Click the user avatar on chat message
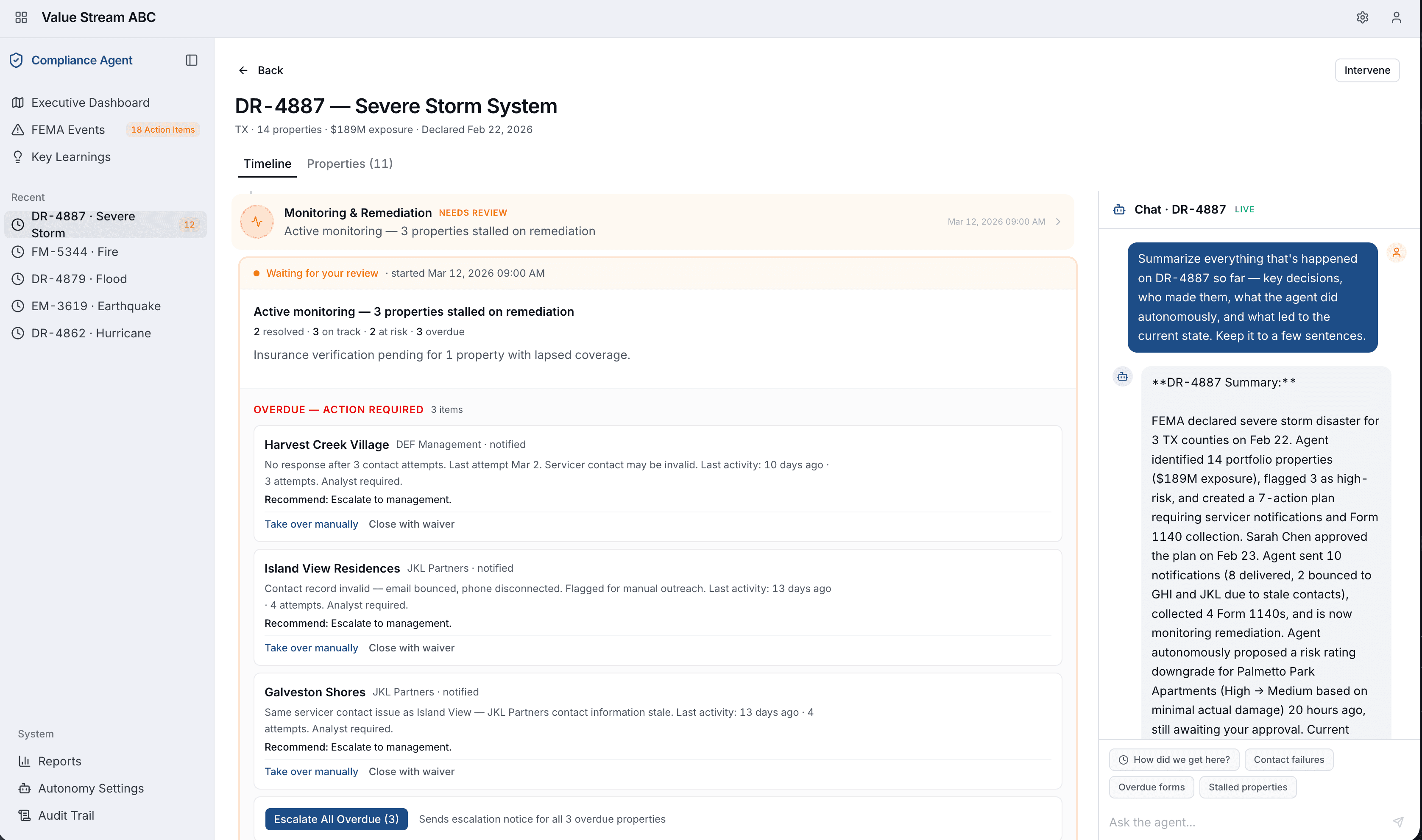This screenshot has width=1422, height=840. [1397, 253]
